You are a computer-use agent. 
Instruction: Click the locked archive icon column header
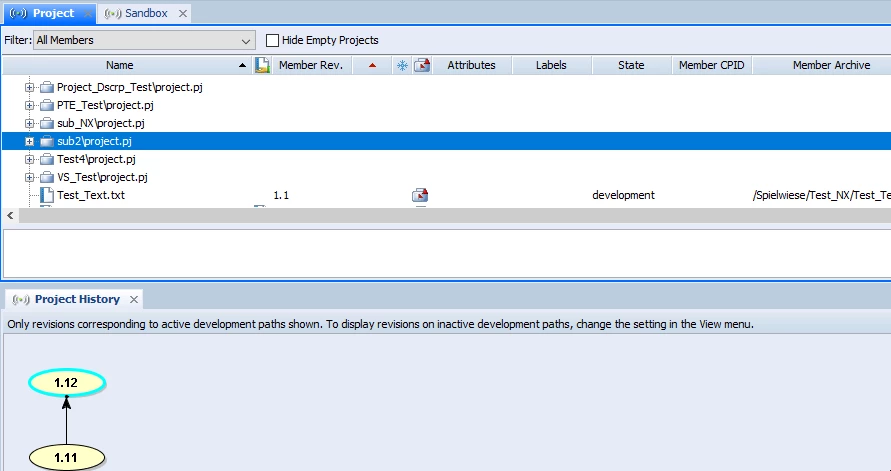point(422,65)
